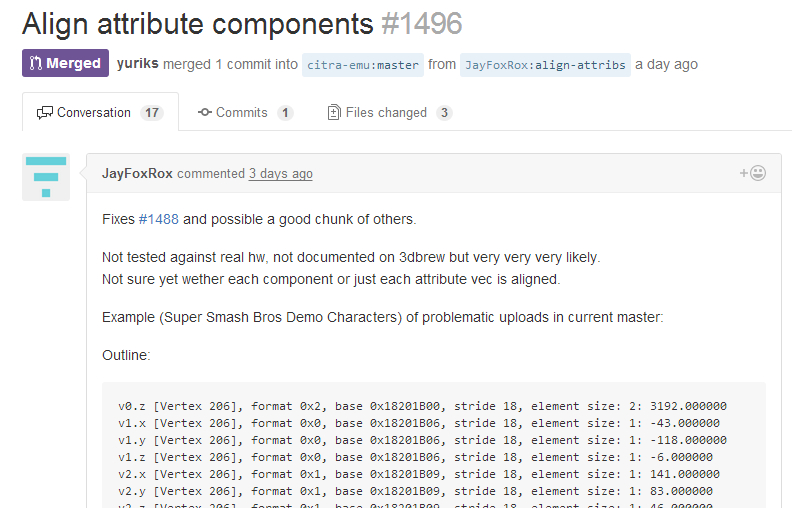Click the Files changed count badge 3

tap(444, 113)
